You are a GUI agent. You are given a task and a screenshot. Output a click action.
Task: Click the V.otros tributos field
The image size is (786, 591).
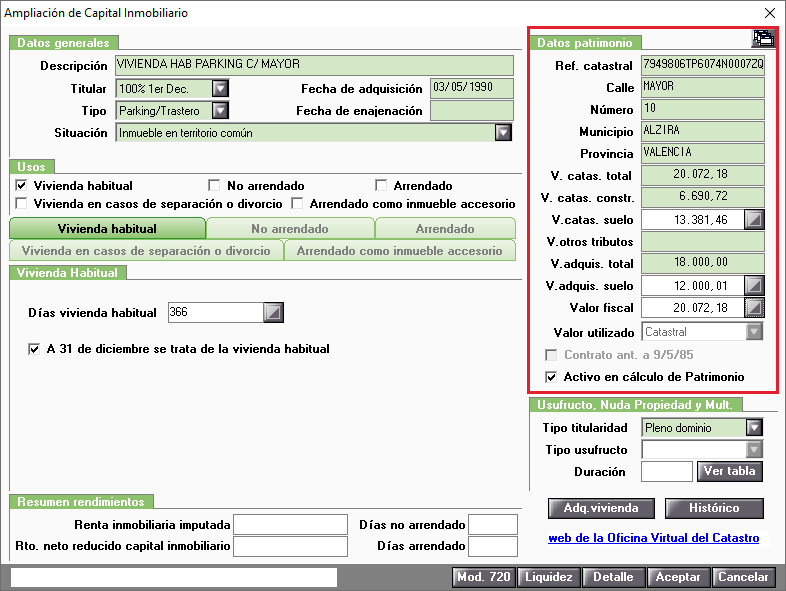point(703,242)
